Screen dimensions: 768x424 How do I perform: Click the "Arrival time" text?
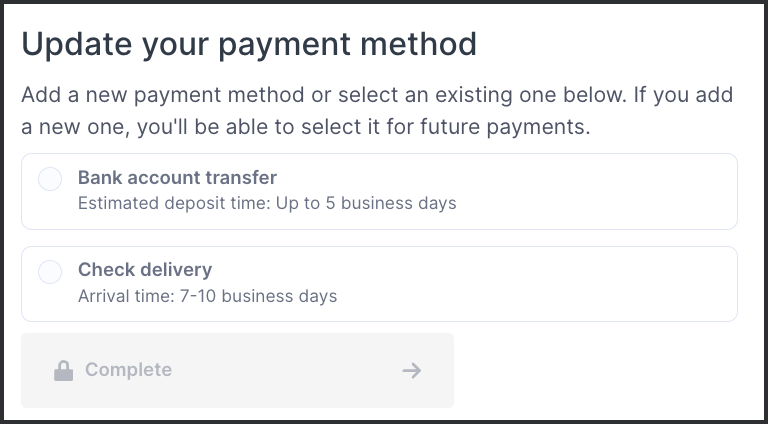click(x=123, y=296)
